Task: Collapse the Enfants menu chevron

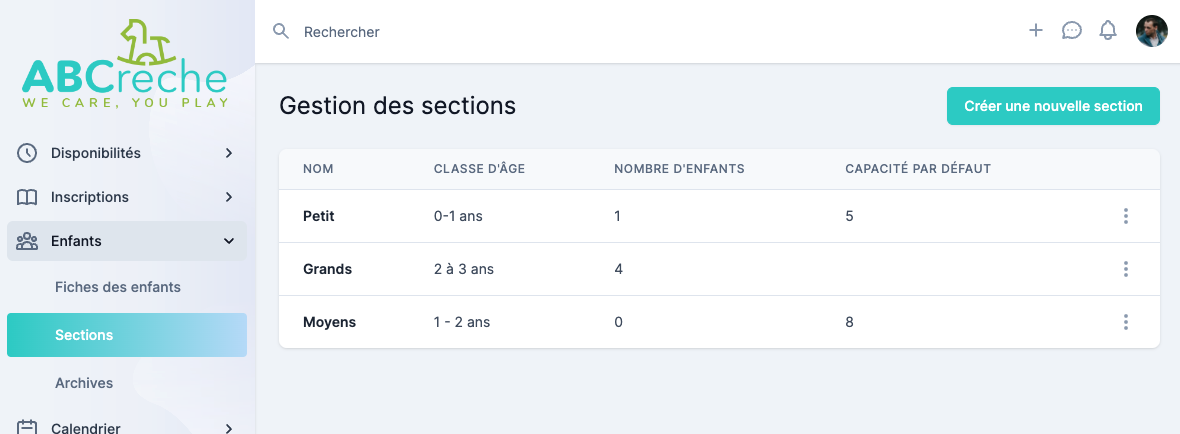Action: (229, 241)
